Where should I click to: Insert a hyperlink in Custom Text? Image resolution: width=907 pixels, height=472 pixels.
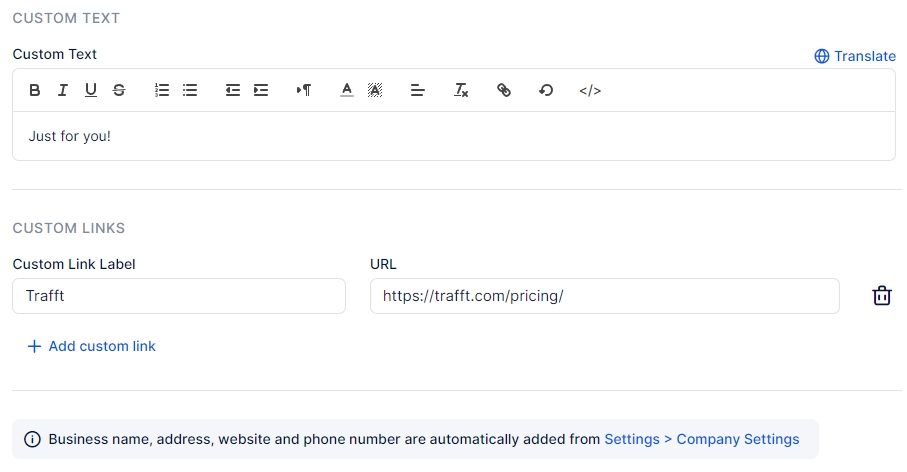504,90
